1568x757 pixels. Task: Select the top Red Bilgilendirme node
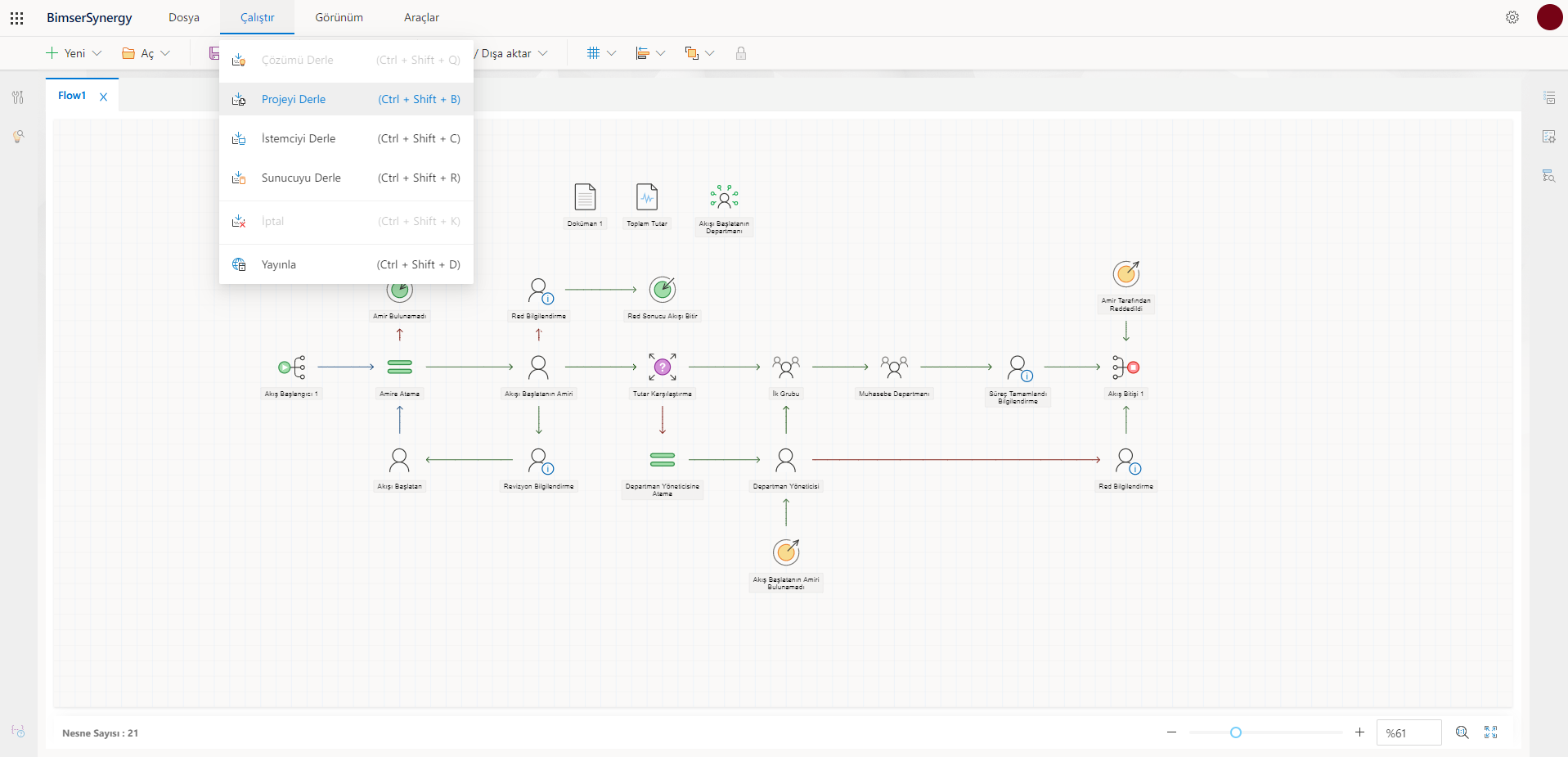(x=541, y=291)
